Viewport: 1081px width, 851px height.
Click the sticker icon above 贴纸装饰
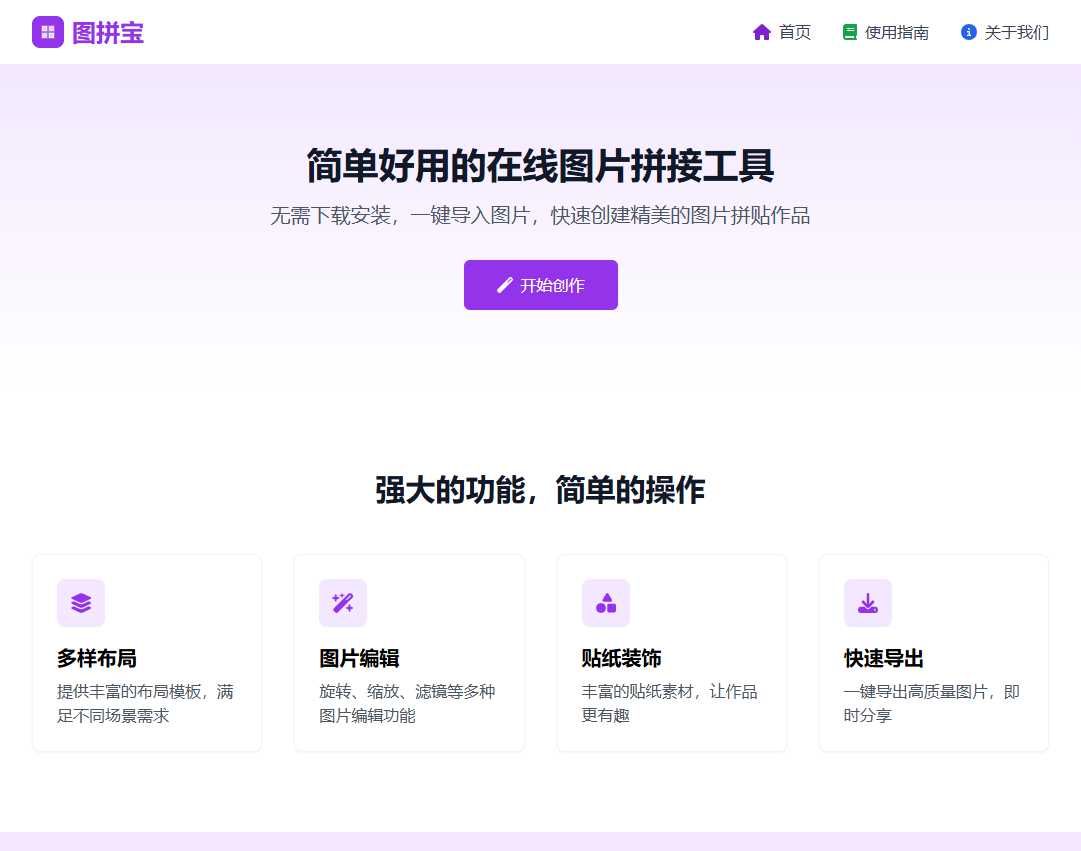point(605,603)
